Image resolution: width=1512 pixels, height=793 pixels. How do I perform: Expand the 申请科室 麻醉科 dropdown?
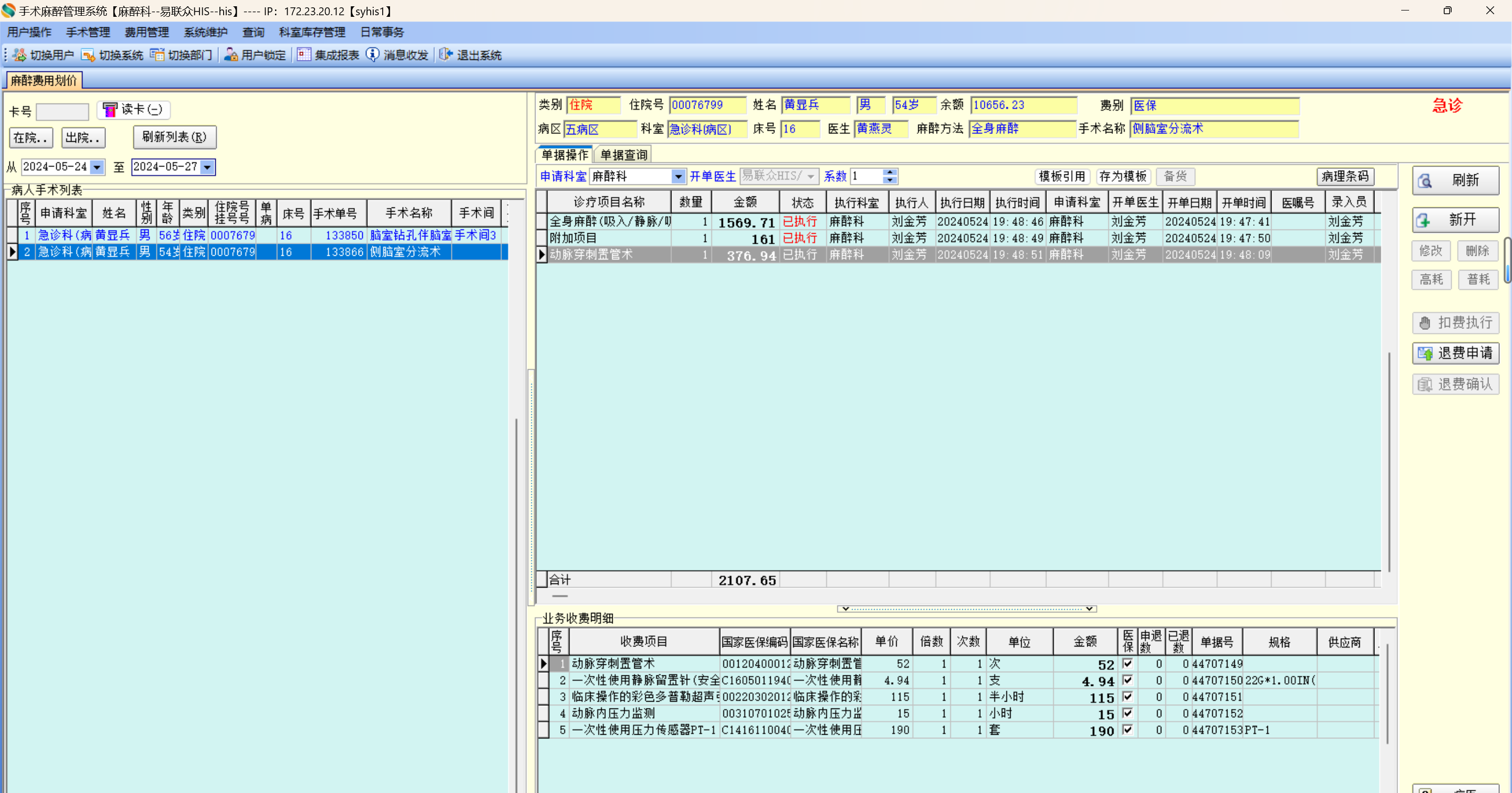pyautogui.click(x=678, y=176)
